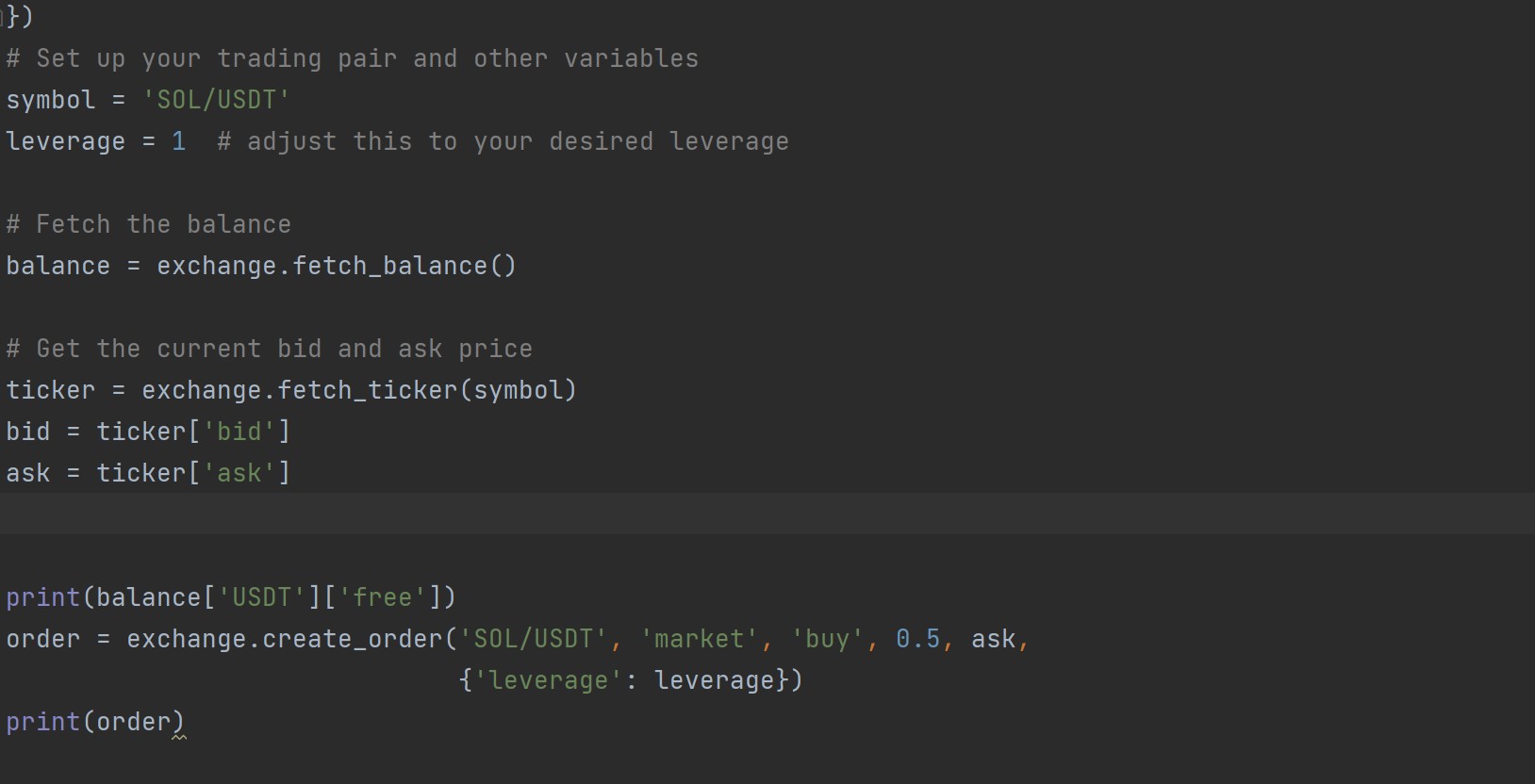The width and height of the screenshot is (1535, 784).
Task: Place cursor on the highlighted empty line
Action: (767, 514)
